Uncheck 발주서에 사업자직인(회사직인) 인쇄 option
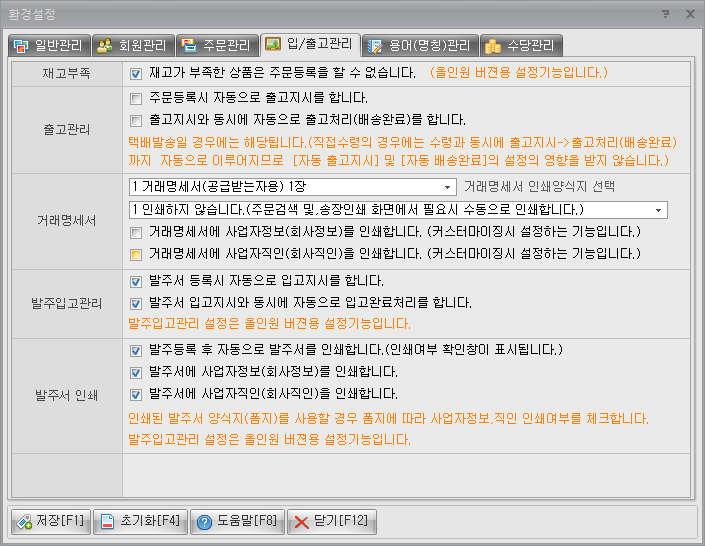Viewport: 705px width, 546px height. [135, 395]
